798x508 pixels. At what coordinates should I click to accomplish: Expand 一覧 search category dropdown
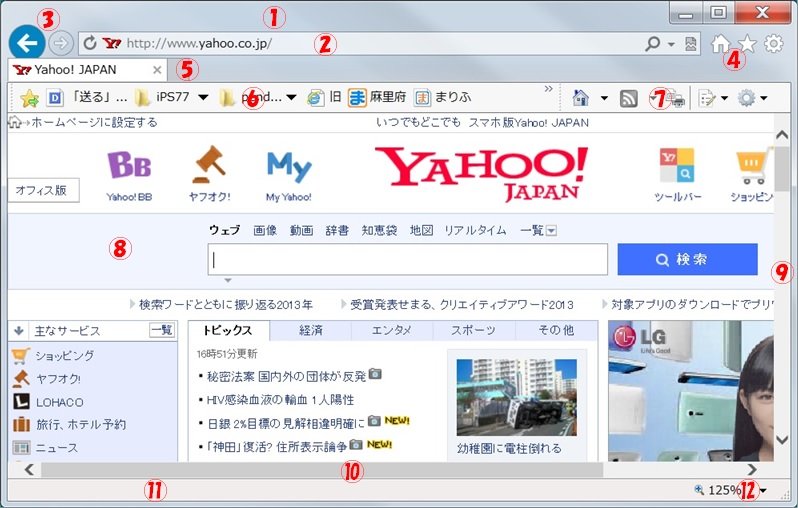(x=551, y=231)
